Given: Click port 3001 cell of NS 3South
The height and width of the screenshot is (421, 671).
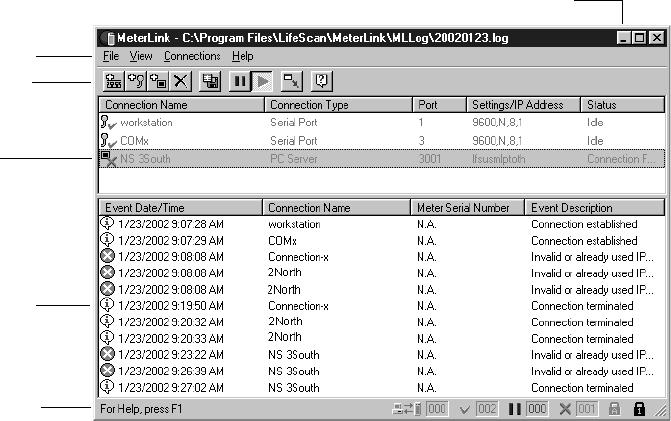Looking at the screenshot, I should [430, 159].
